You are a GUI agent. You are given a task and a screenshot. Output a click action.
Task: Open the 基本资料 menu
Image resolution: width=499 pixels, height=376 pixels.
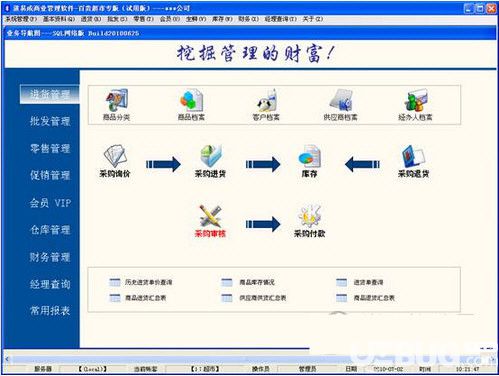tap(59, 19)
